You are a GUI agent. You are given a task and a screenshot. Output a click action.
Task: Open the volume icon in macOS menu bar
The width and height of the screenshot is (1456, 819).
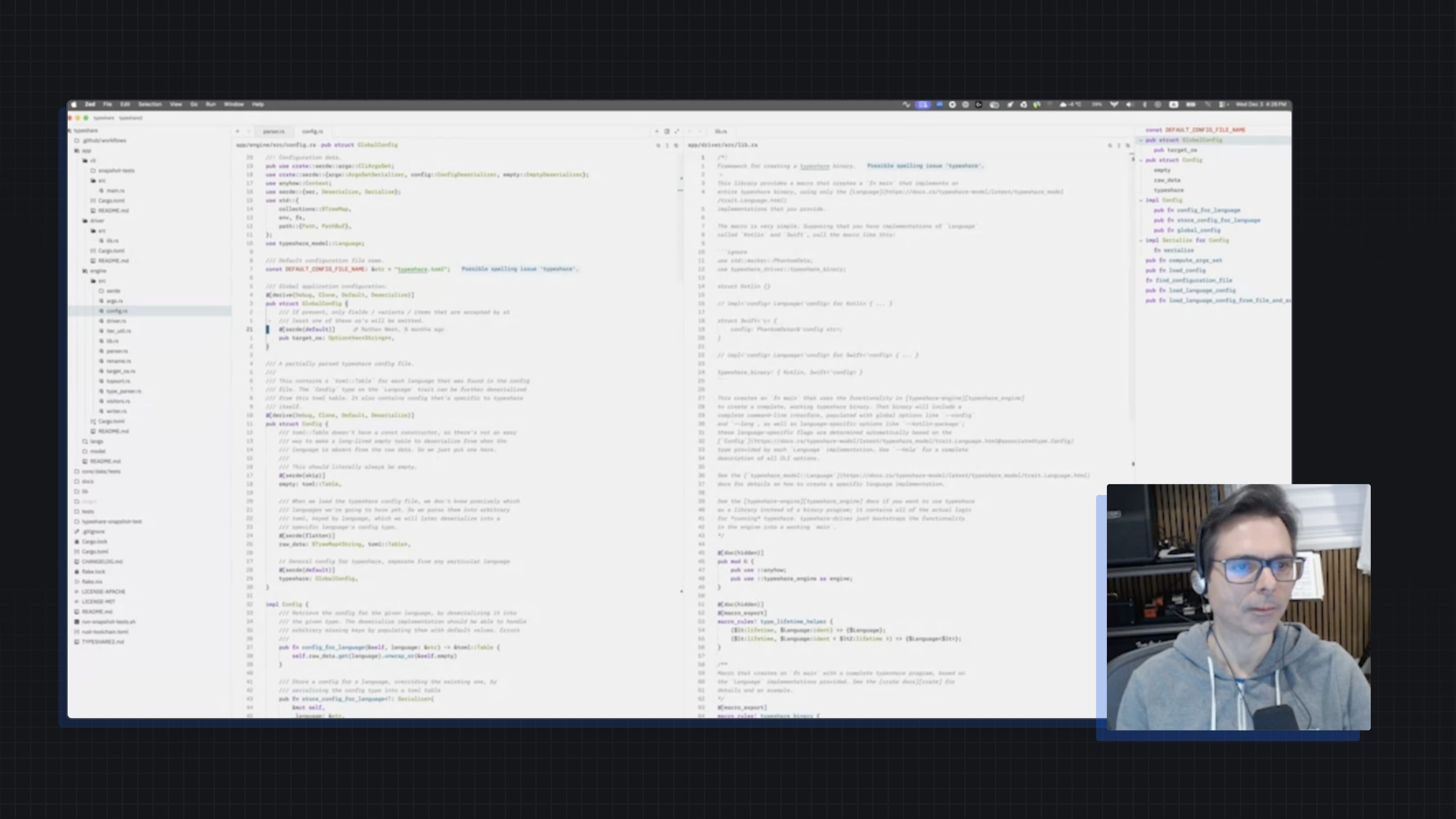[x=1129, y=105]
